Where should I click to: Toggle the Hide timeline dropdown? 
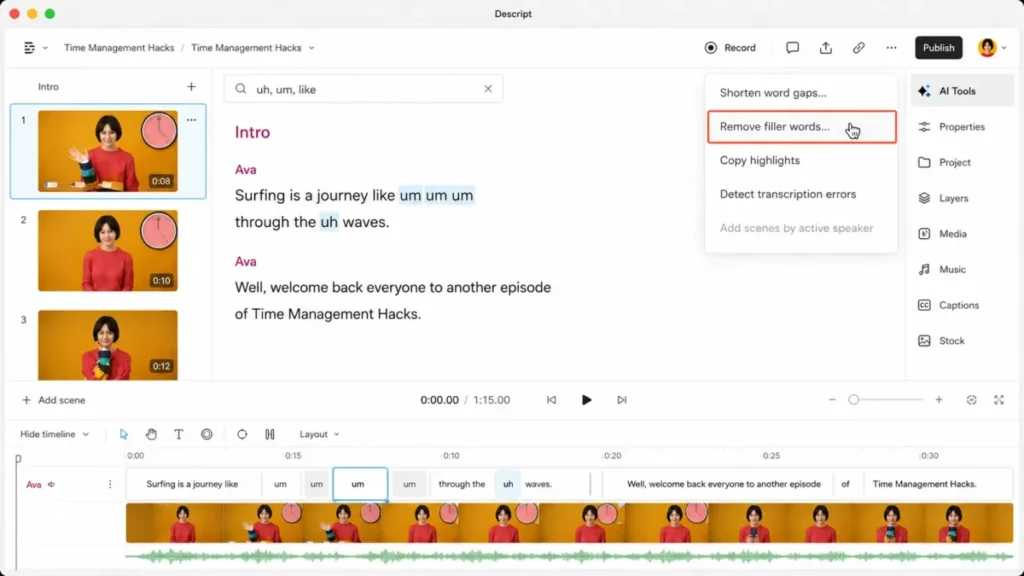[54, 434]
